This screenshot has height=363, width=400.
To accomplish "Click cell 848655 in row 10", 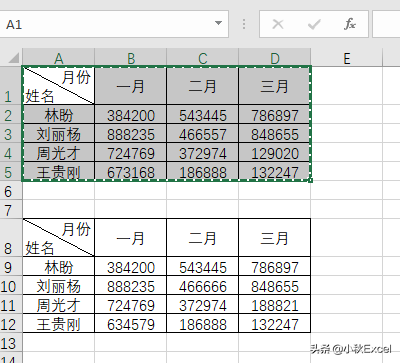I will click(x=275, y=285).
